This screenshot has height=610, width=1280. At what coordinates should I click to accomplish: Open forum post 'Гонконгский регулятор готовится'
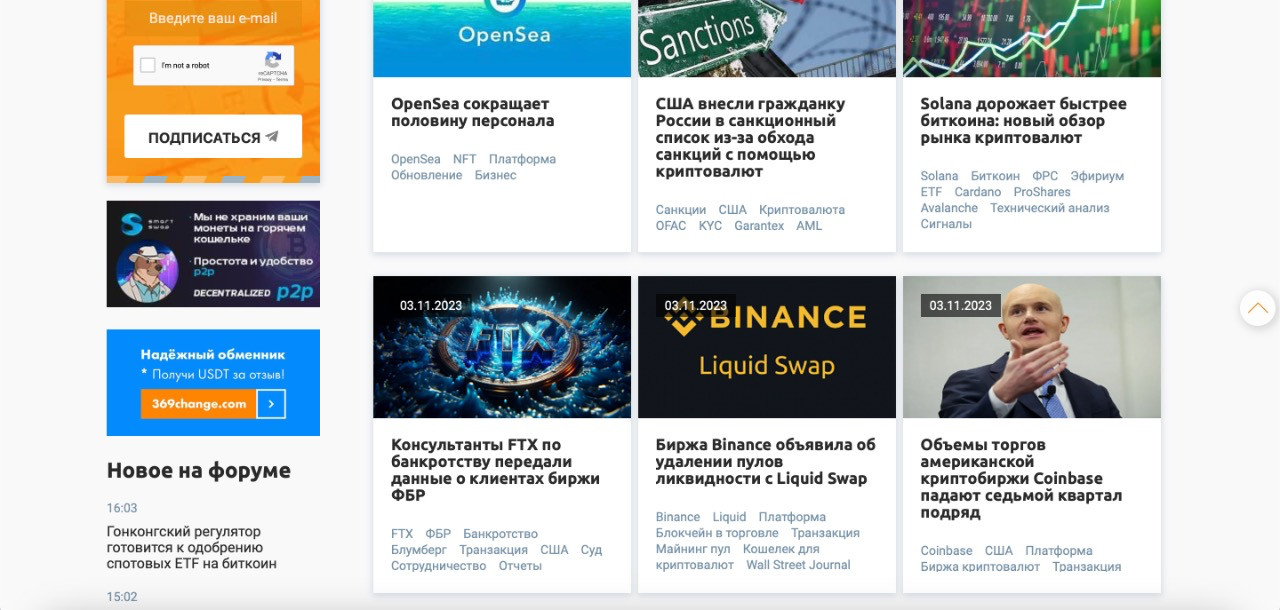[191, 548]
